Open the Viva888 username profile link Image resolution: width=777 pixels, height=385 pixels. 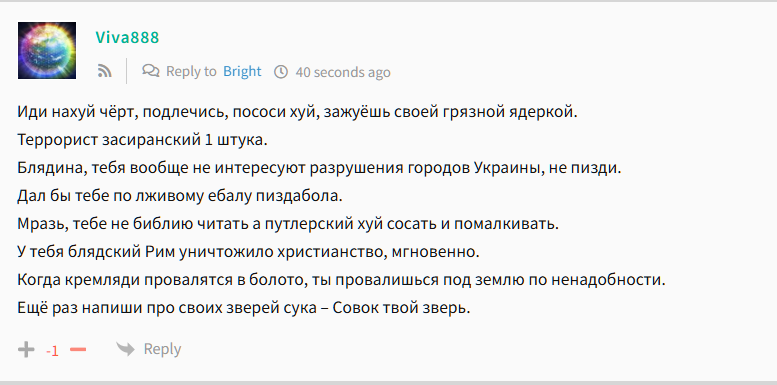(x=127, y=38)
